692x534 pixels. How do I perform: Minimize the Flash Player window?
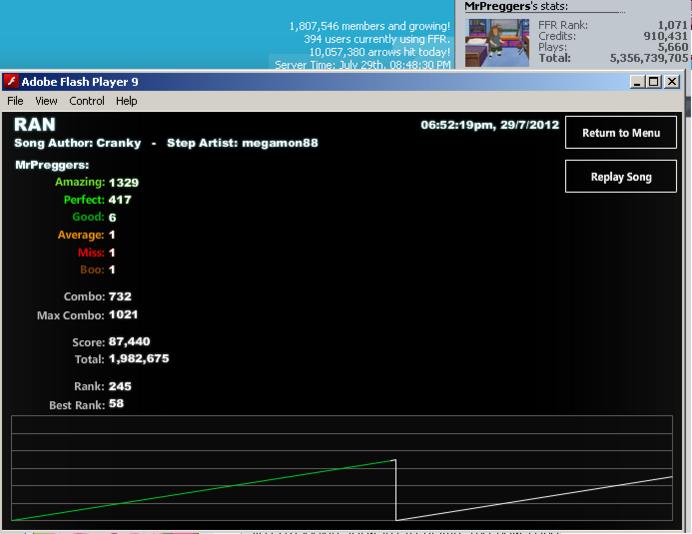(636, 82)
